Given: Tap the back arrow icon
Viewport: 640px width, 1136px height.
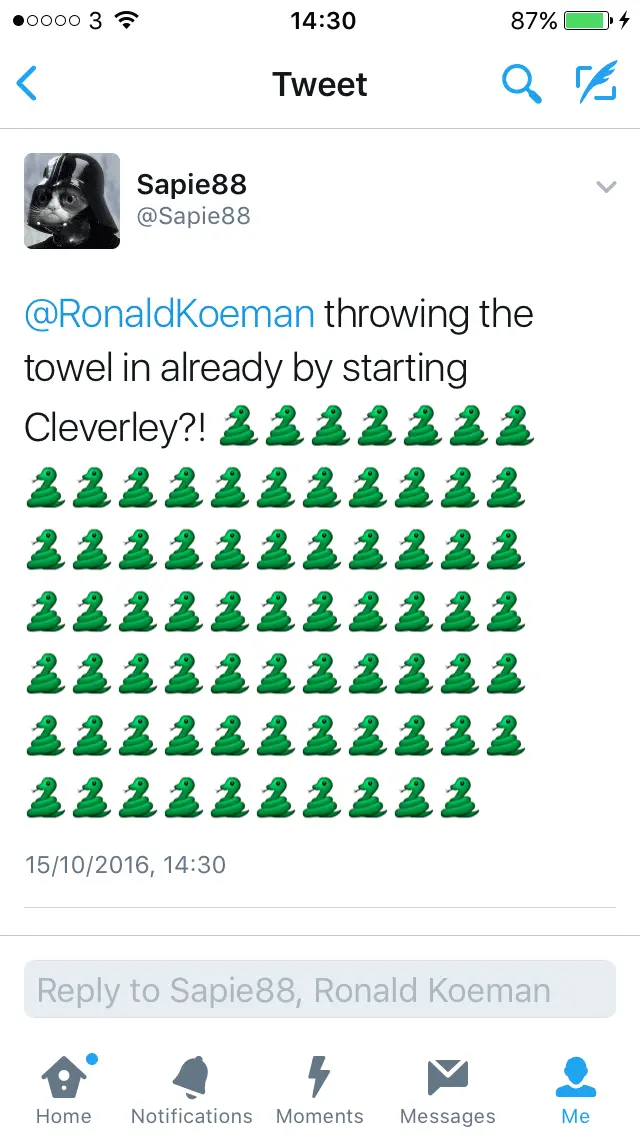Looking at the screenshot, I should [28, 84].
